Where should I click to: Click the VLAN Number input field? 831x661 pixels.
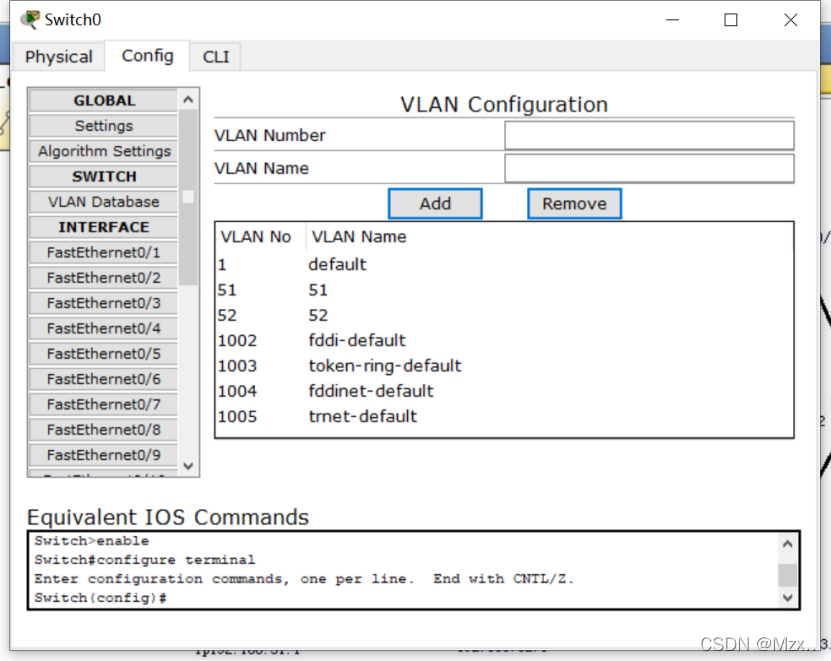click(649, 136)
